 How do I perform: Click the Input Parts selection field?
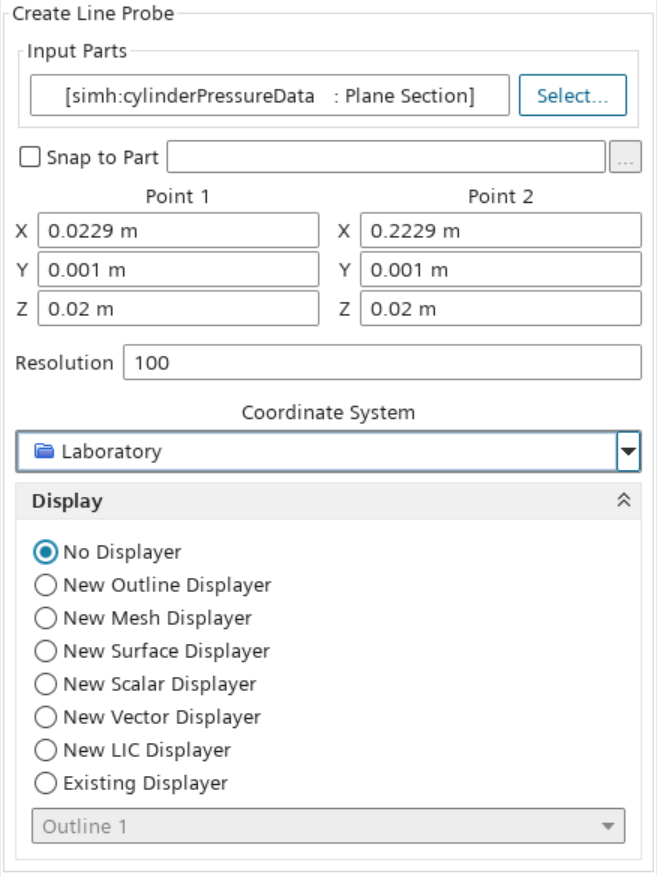(269, 96)
